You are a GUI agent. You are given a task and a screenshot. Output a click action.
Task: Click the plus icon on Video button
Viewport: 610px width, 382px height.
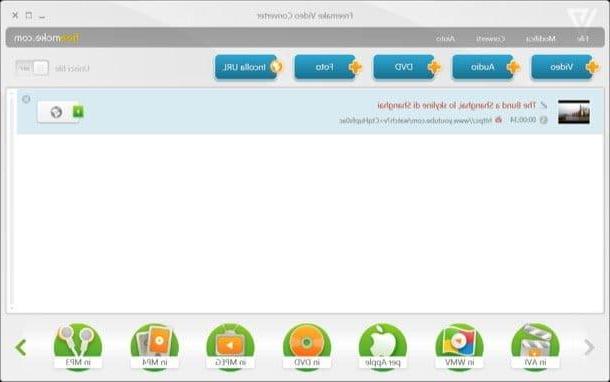(x=592, y=67)
